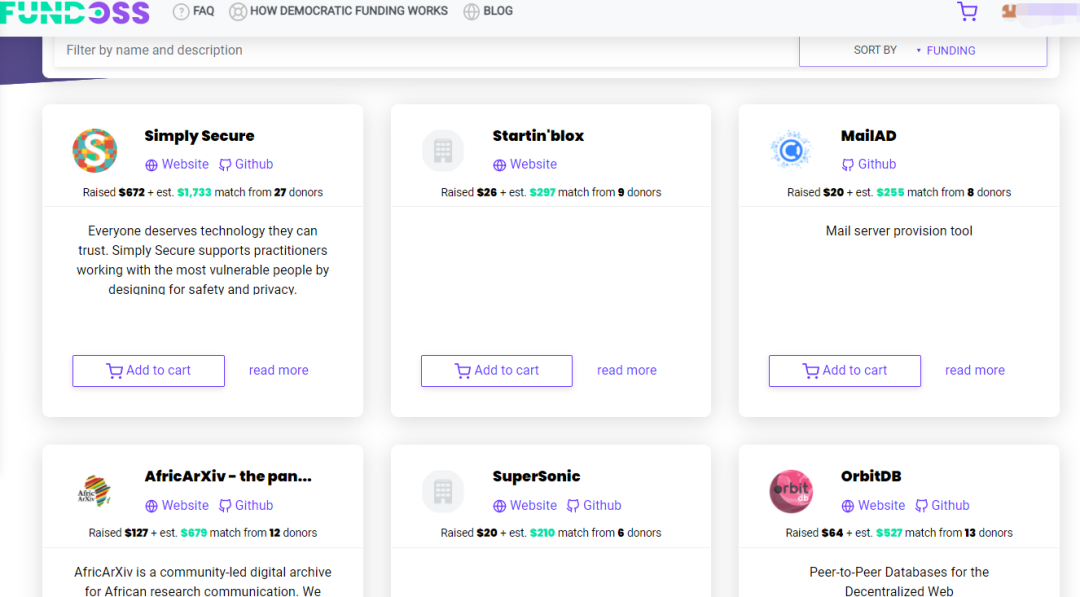1080x597 pixels.
Task: Open the Startin'blox project title
Action: (x=538, y=136)
